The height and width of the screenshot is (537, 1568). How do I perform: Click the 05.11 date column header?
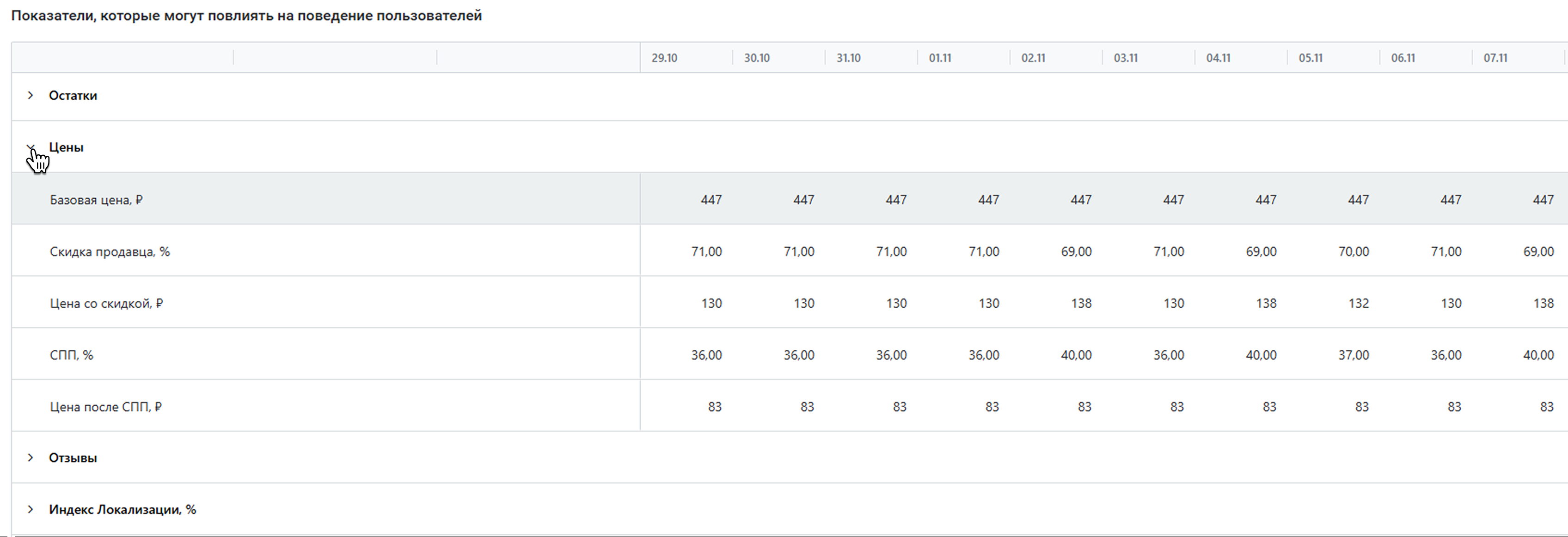pyautogui.click(x=1311, y=58)
